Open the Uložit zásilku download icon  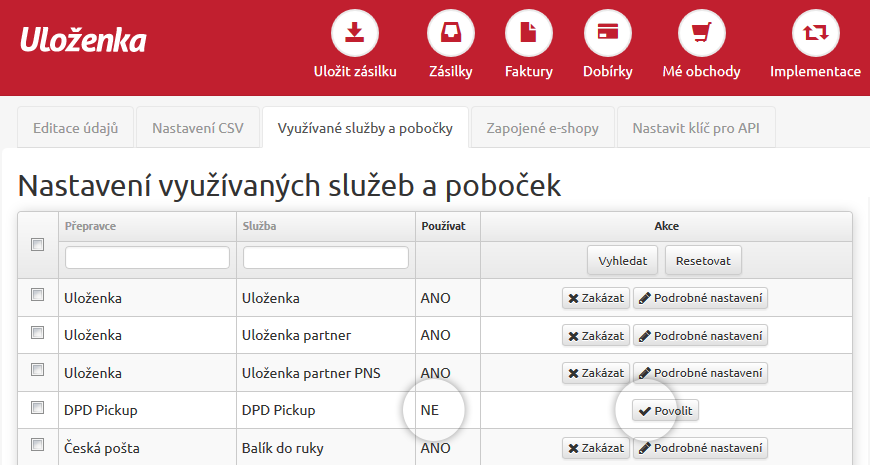tap(355, 33)
